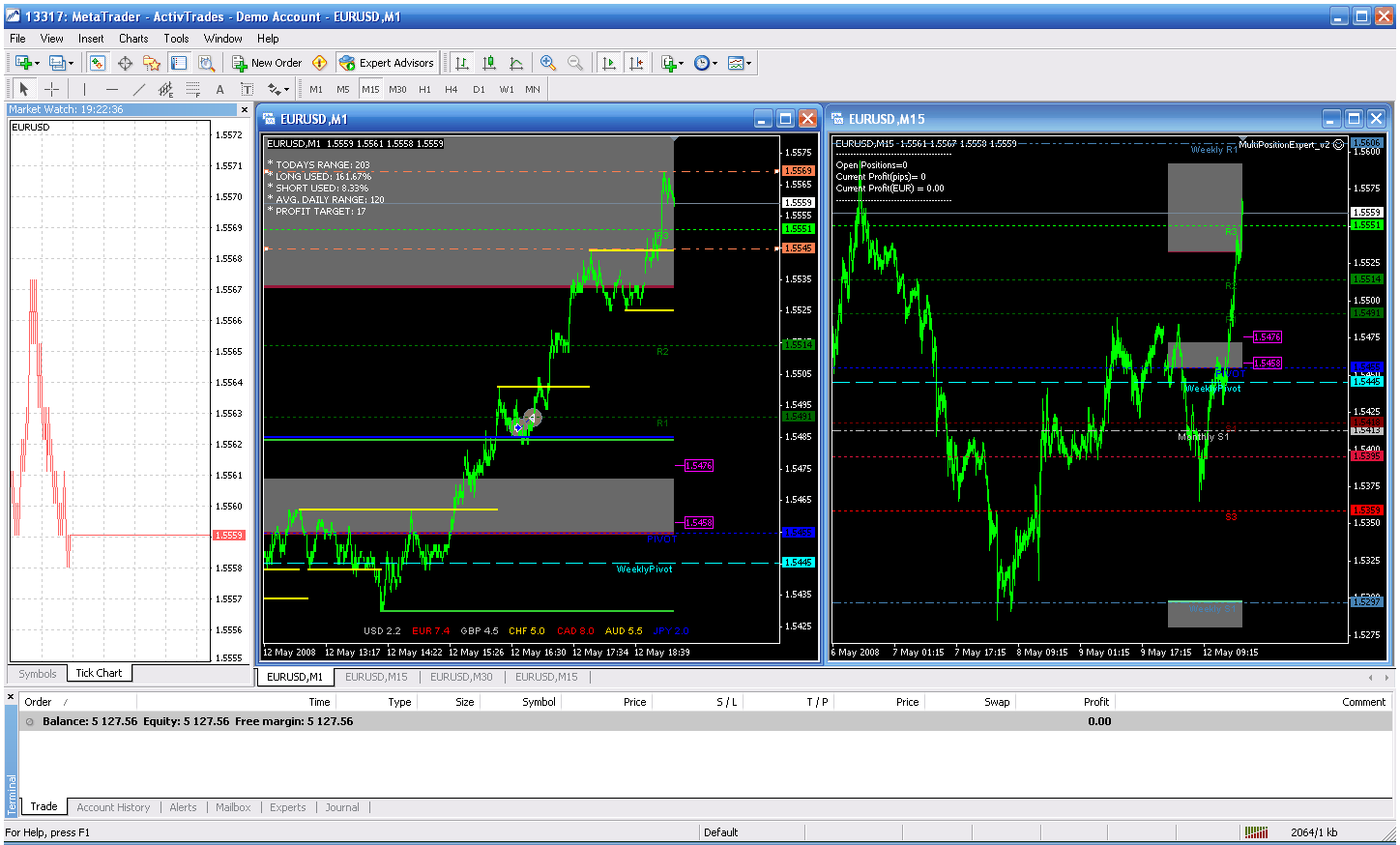Select the H4 timeframe button
The image size is (1400, 845).
pos(451,89)
